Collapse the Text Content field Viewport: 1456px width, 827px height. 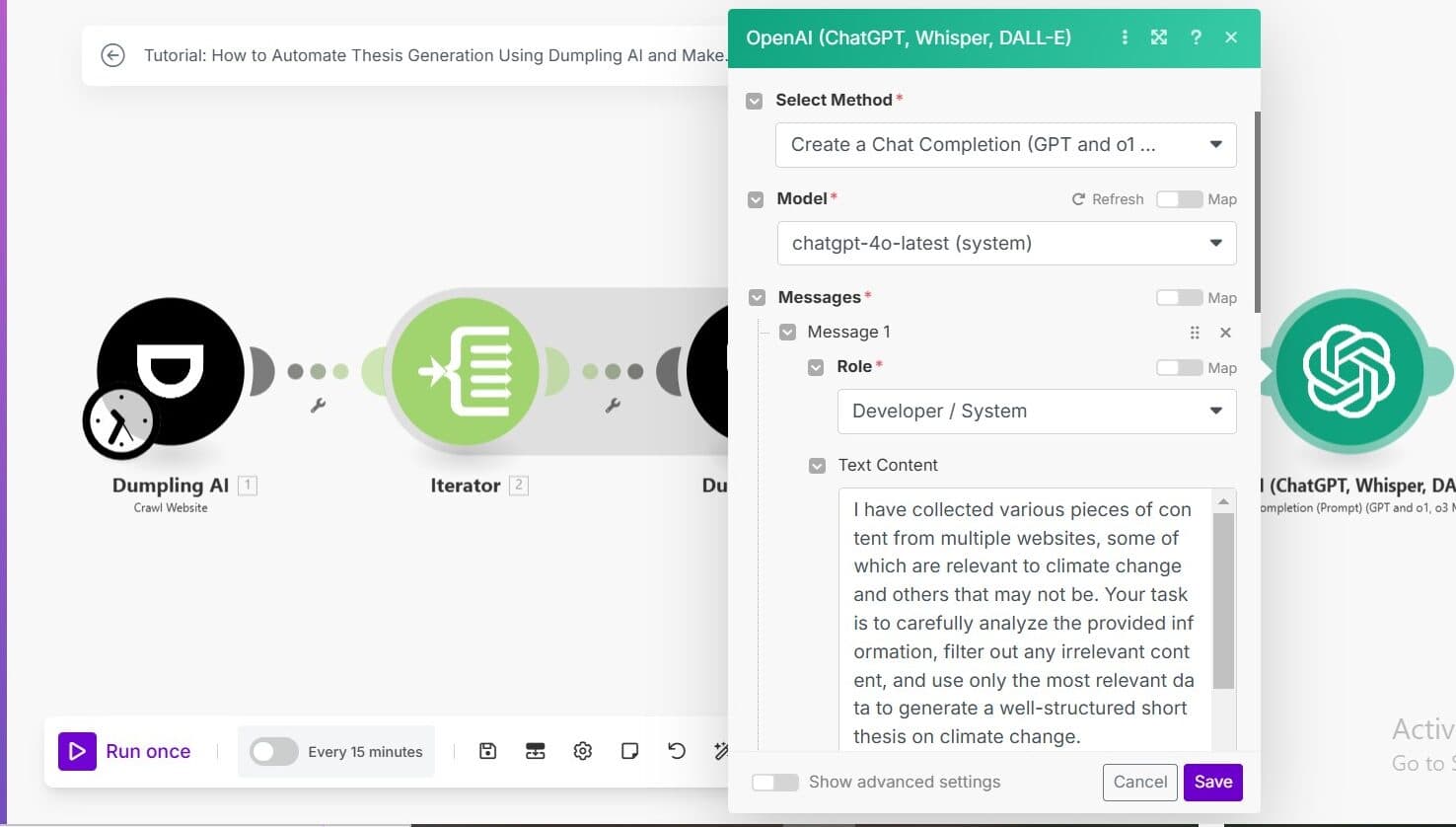coord(817,466)
